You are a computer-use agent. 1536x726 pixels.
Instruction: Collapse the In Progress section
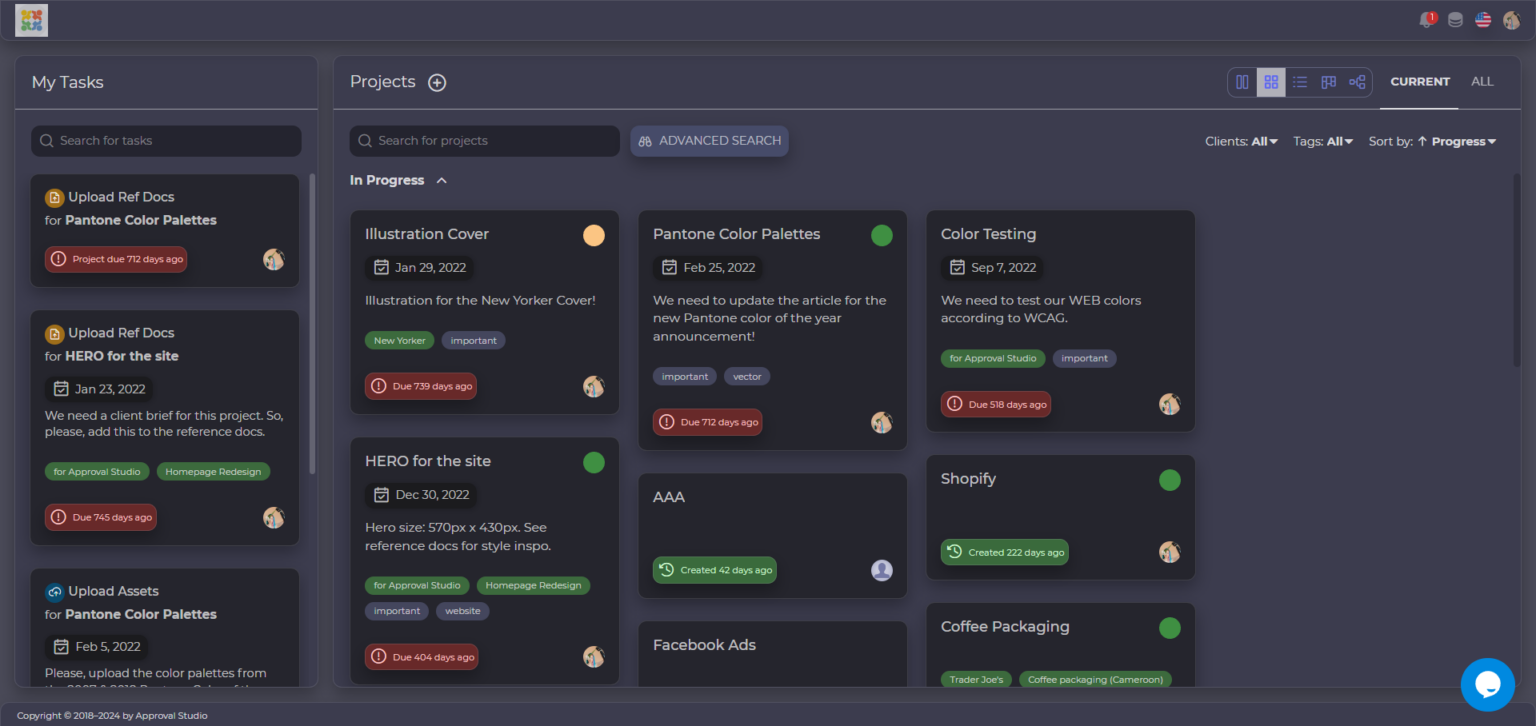(441, 180)
